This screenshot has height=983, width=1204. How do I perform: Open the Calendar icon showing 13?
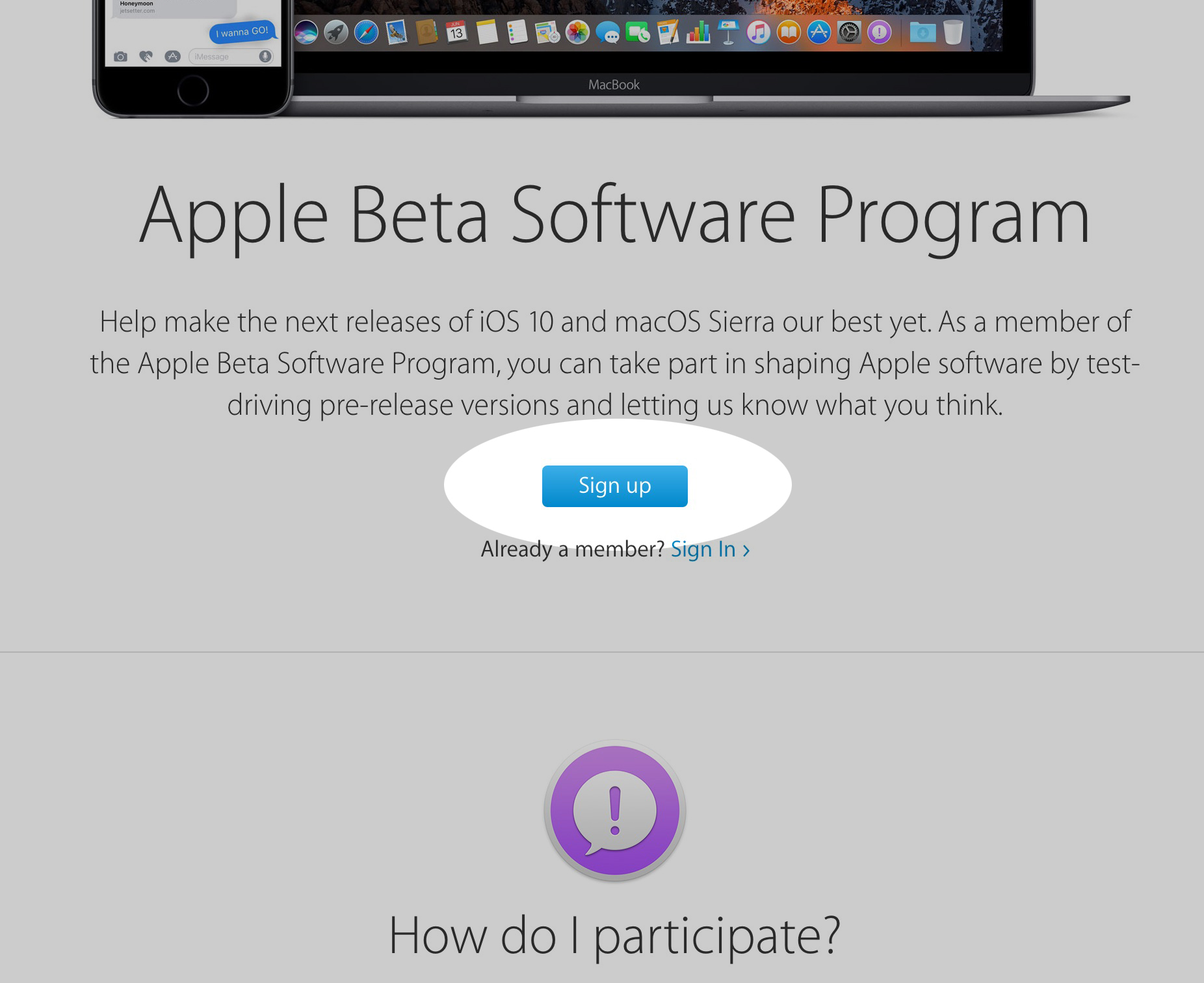pos(456,32)
